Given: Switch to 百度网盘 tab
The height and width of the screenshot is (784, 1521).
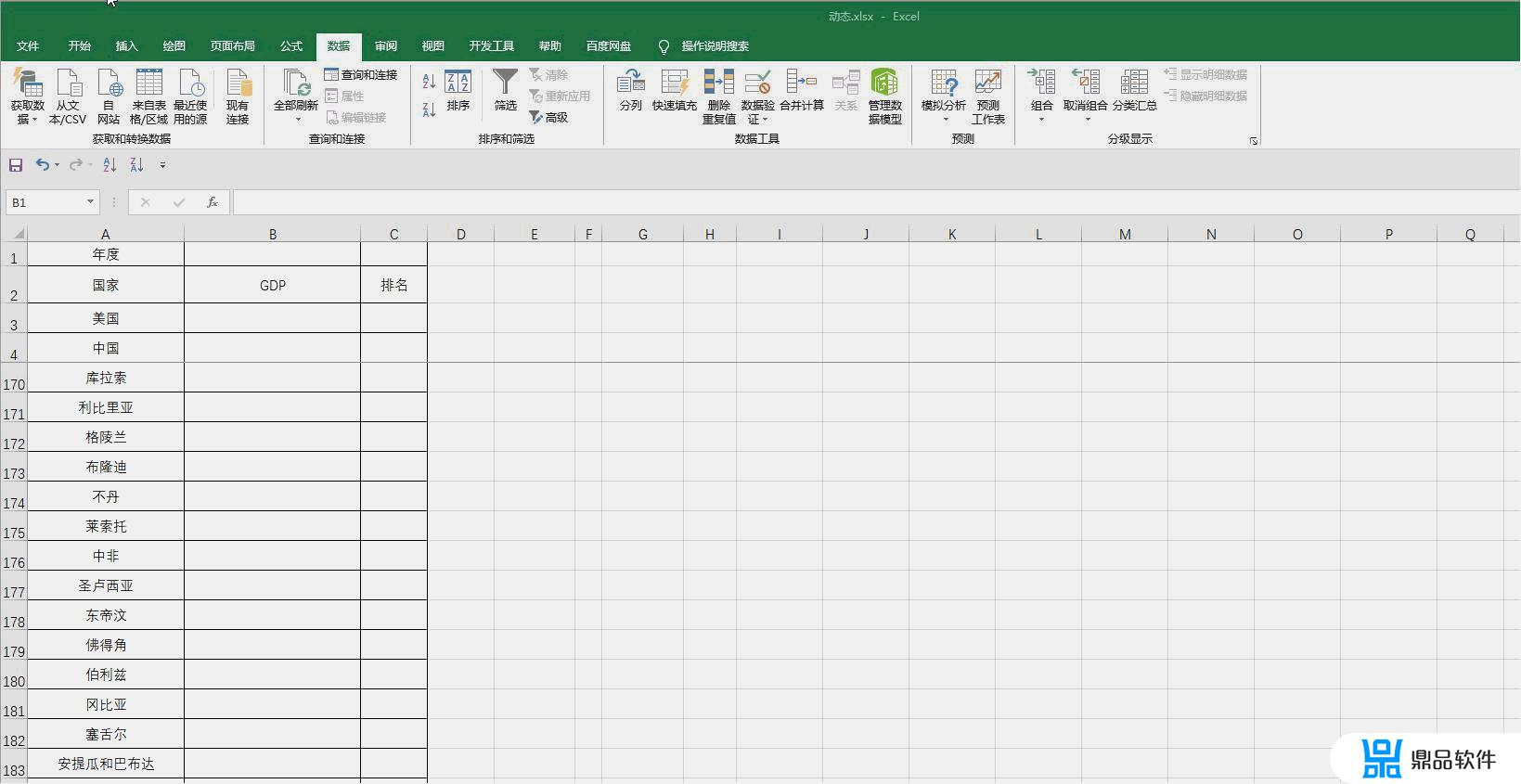Looking at the screenshot, I should (609, 46).
